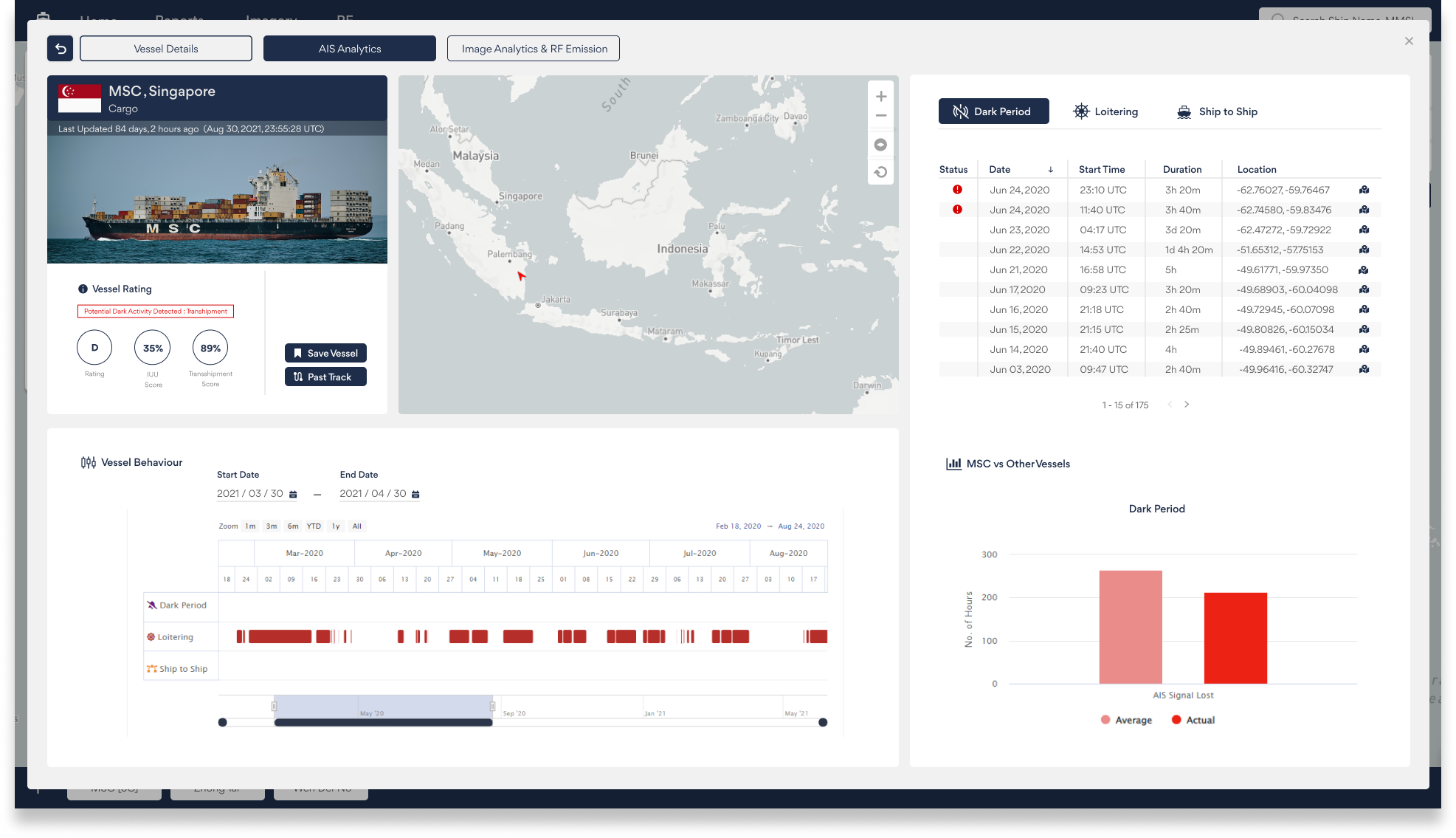Open map locator for Jun 03, 2020 row
Screen dimensions: 1456x838
(1364, 369)
